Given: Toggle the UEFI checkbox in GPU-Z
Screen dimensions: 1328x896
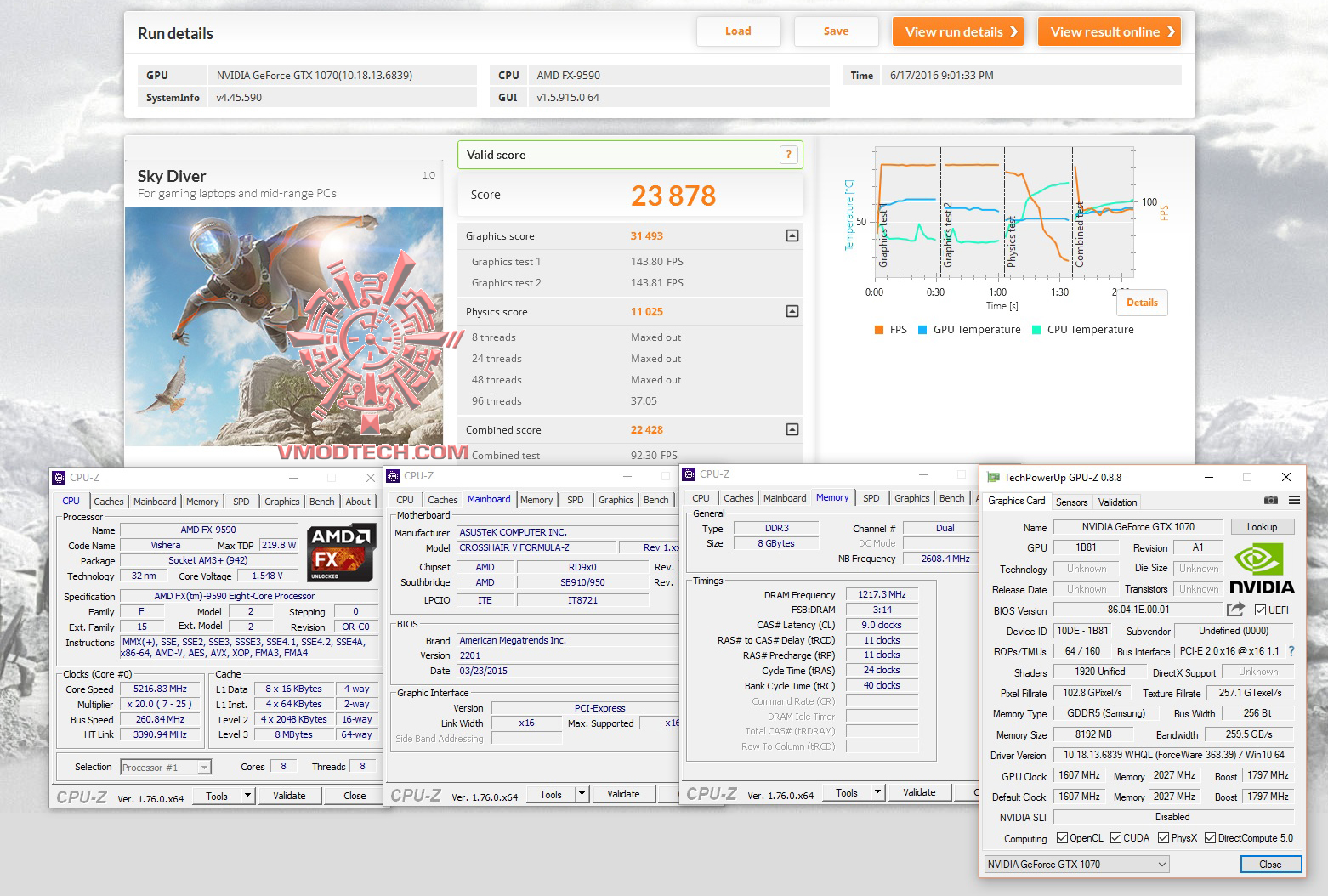Looking at the screenshot, I should [1260, 610].
